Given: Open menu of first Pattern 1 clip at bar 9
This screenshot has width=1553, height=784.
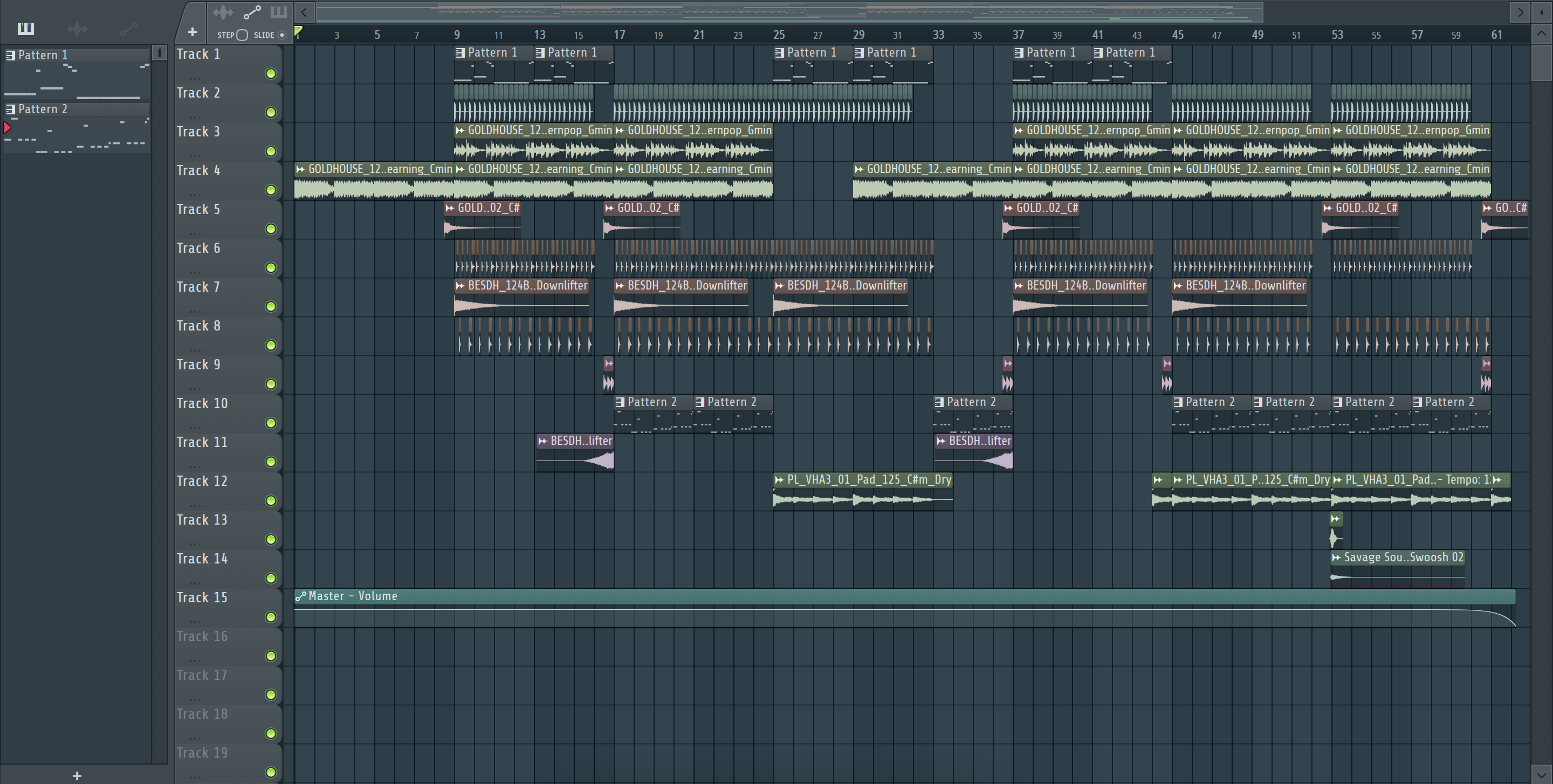Looking at the screenshot, I should point(461,53).
